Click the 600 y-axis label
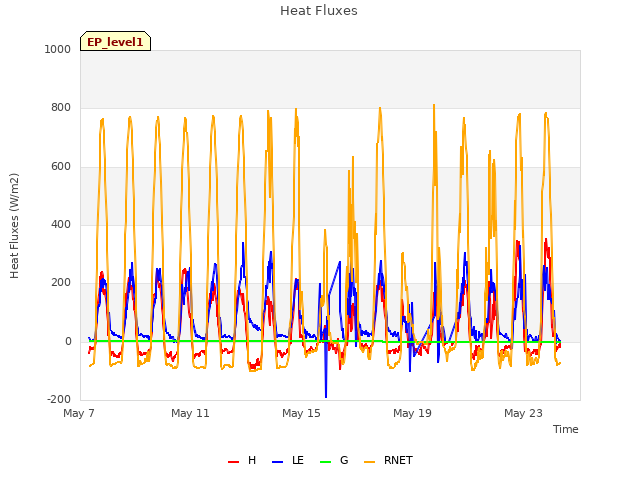This screenshot has width=640, height=480. [61, 167]
